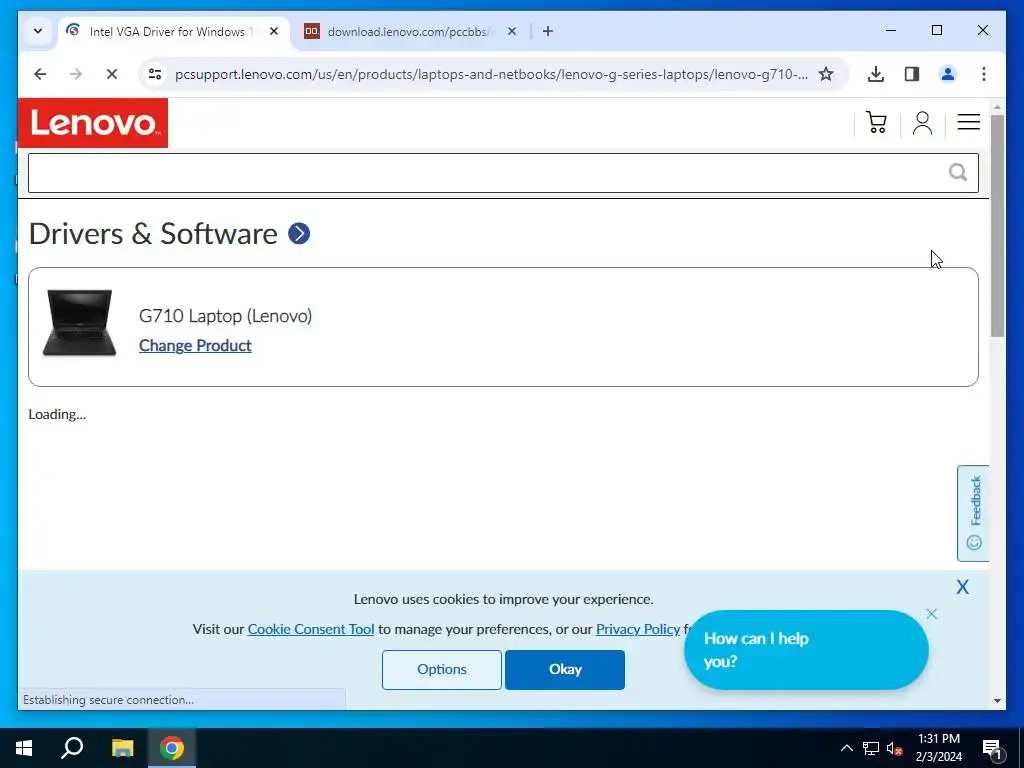This screenshot has height=768, width=1024.
Task: Click the blue arrow next to Drivers & Software
Action: tap(299, 234)
